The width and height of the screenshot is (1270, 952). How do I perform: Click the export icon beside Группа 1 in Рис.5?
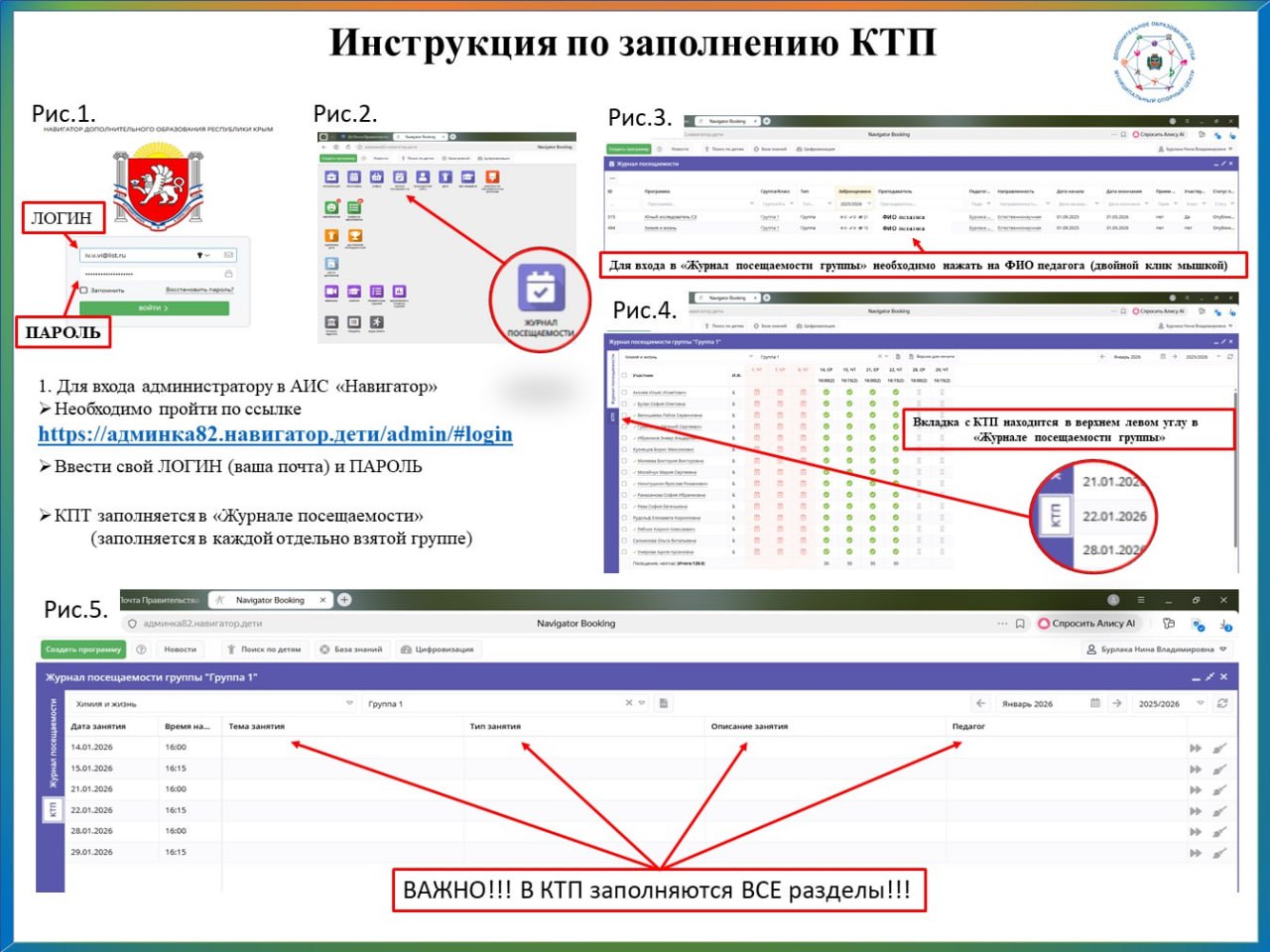[x=663, y=703]
